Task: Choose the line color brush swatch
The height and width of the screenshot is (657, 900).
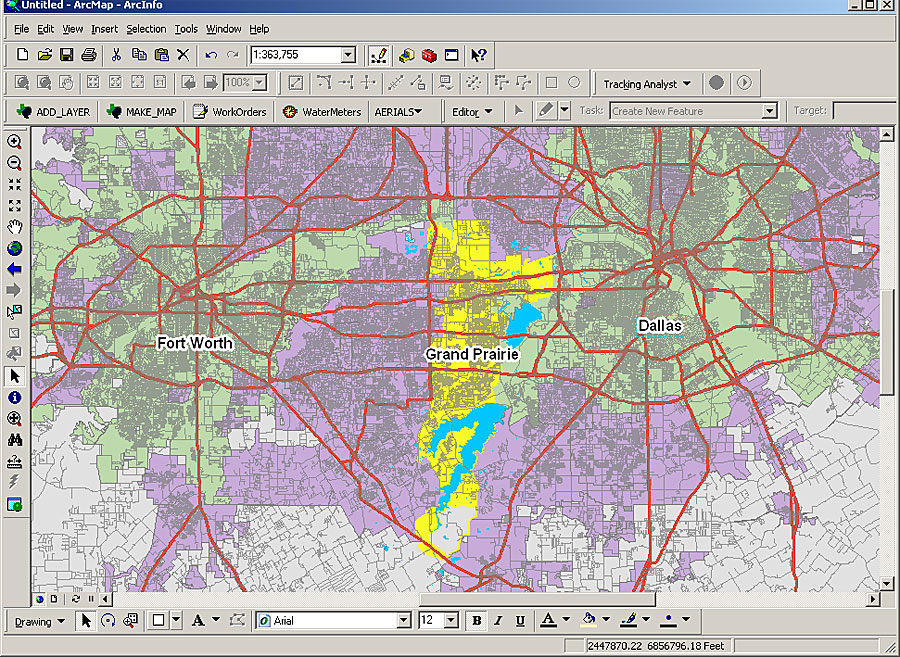Action: click(629, 620)
